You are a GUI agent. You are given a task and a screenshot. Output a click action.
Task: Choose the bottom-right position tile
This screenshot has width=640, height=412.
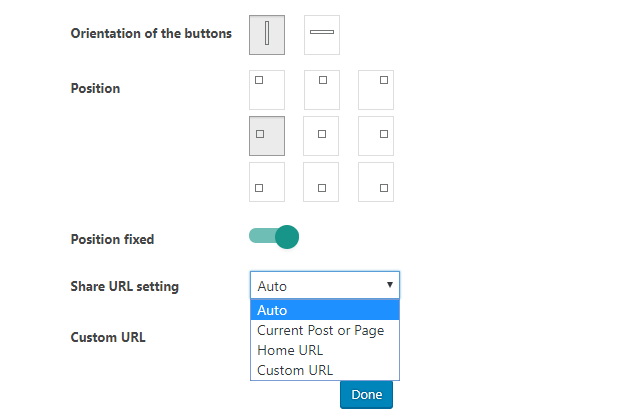tap(376, 182)
